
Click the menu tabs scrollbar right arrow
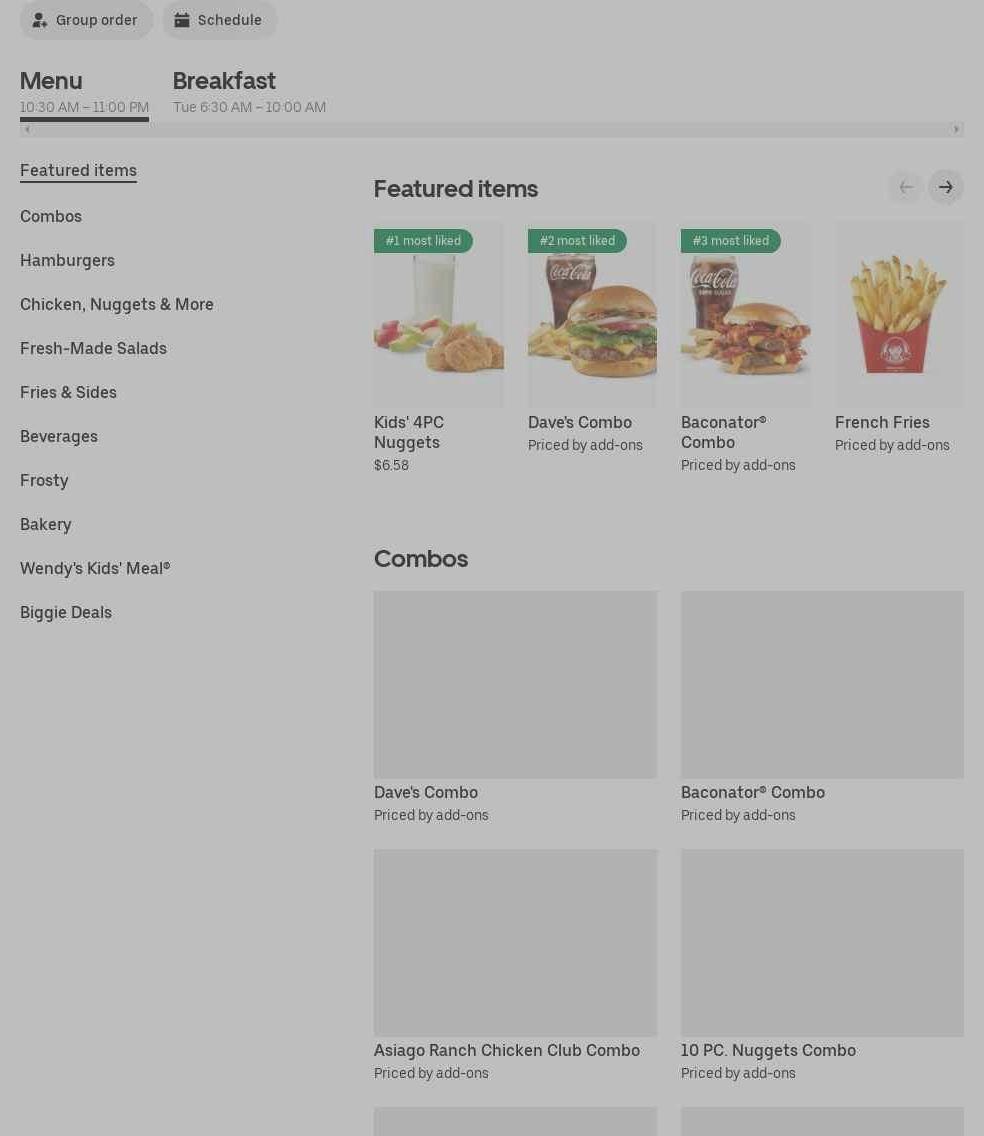[x=956, y=130]
